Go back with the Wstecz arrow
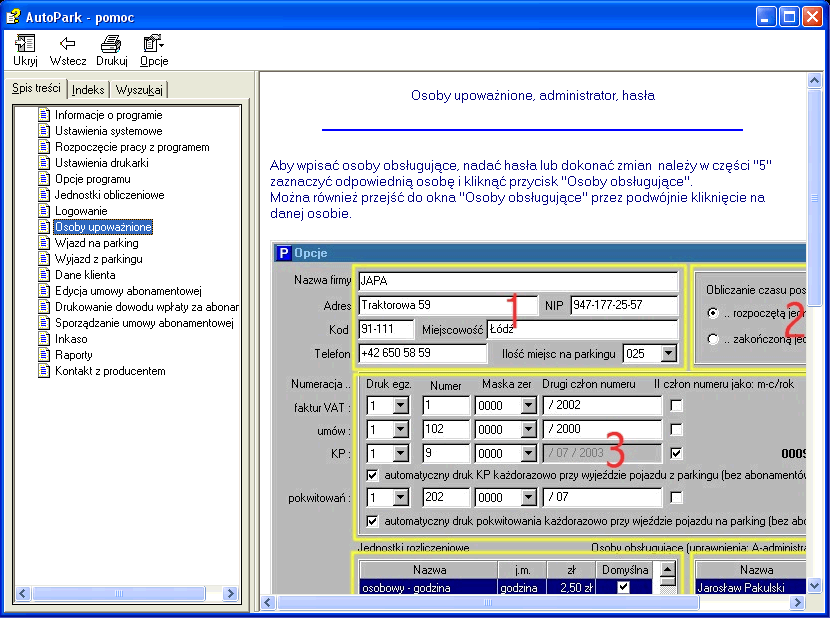This screenshot has width=830, height=618. pyautogui.click(x=67, y=43)
